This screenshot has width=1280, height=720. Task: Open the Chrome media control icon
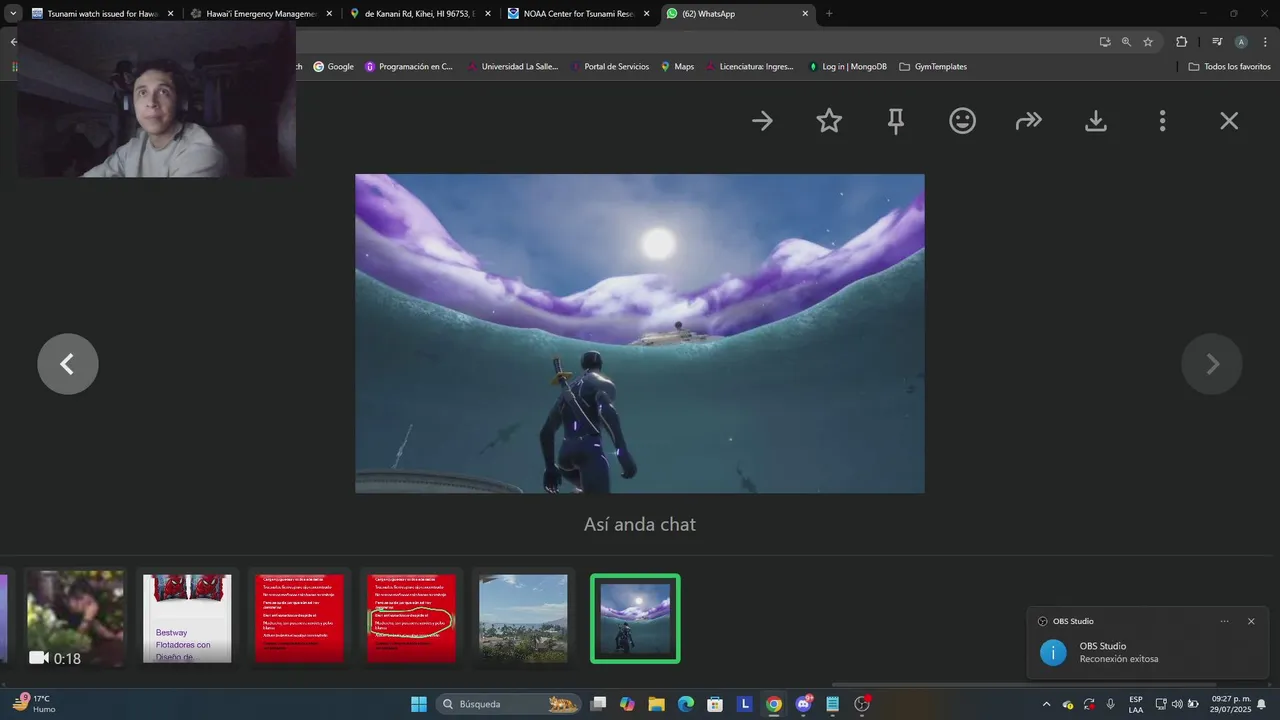pyautogui.click(x=1217, y=42)
